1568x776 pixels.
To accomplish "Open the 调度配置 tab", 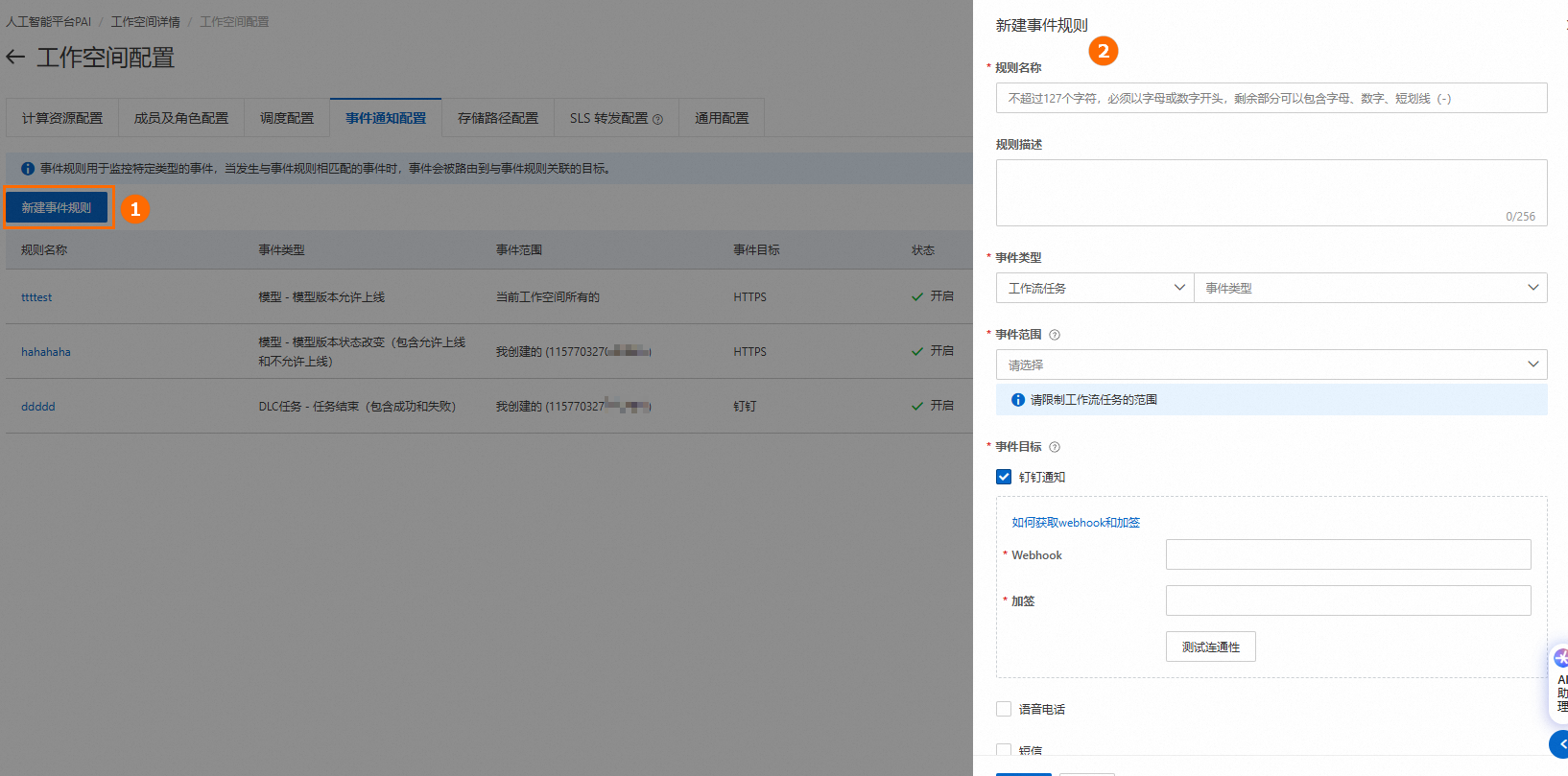I will (287, 118).
